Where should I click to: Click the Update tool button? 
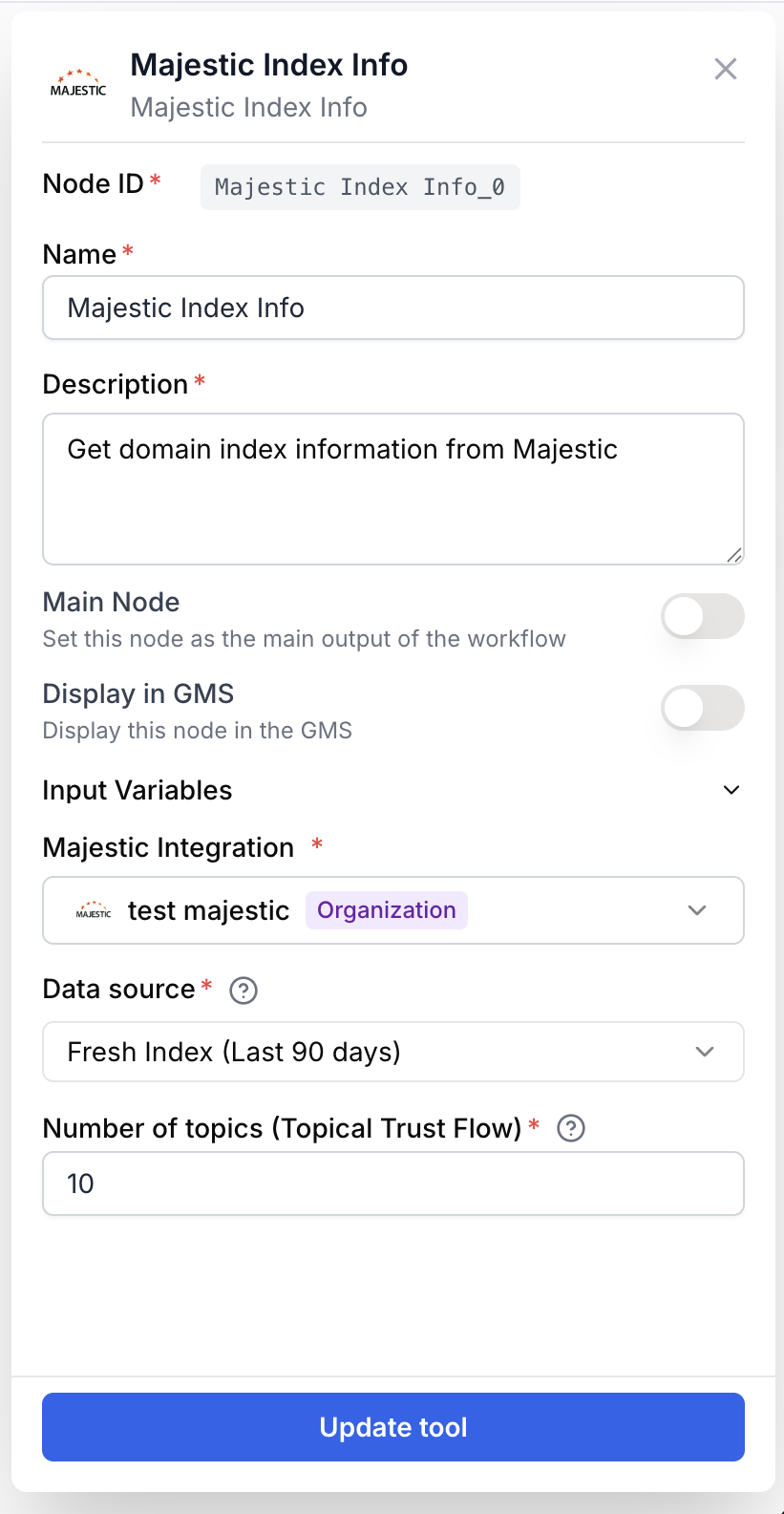pyautogui.click(x=393, y=1427)
